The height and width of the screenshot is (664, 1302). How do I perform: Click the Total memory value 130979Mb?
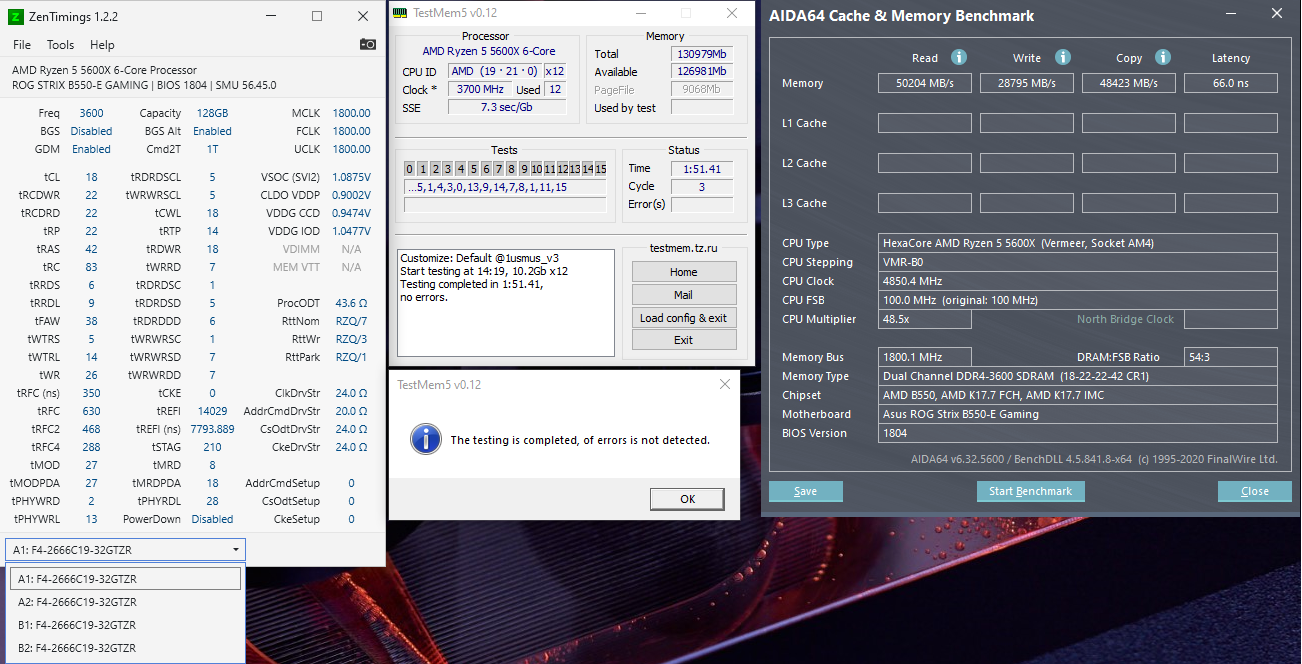[702, 54]
